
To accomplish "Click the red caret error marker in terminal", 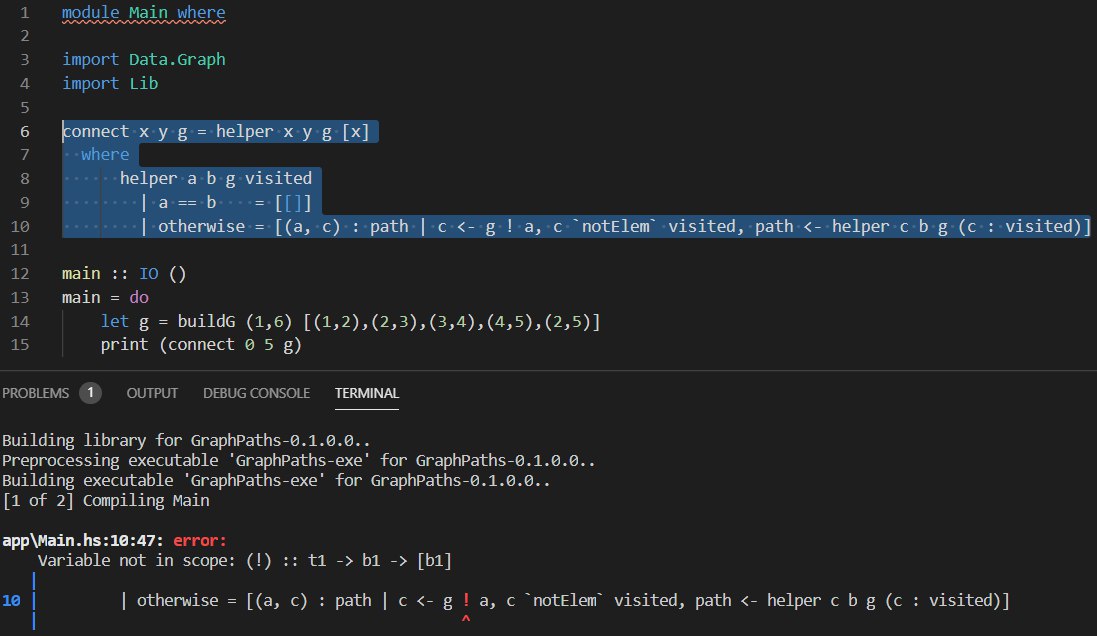I will pyautogui.click(x=466, y=620).
